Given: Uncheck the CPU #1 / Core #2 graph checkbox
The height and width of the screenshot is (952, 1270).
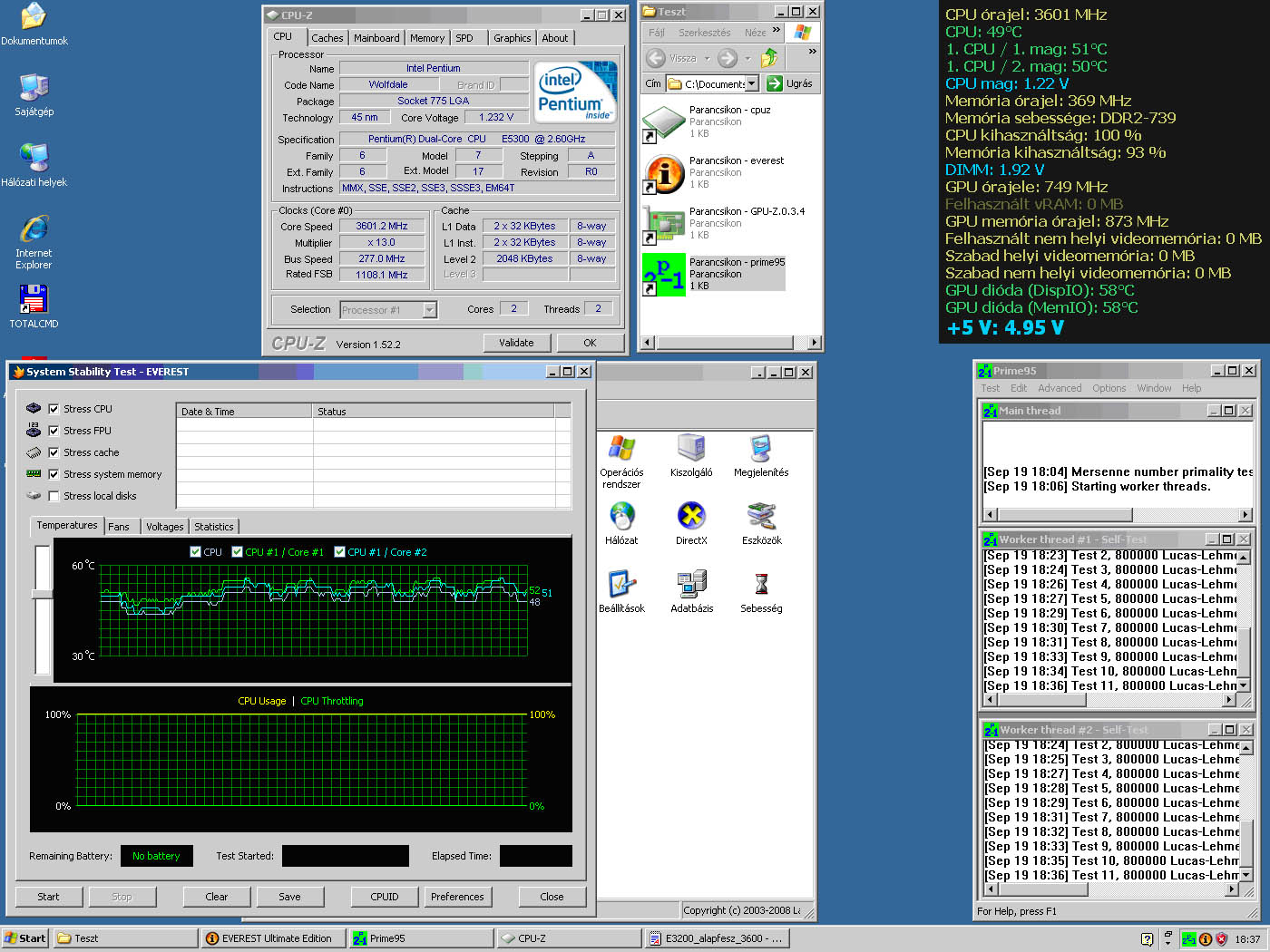Looking at the screenshot, I should point(340,552).
